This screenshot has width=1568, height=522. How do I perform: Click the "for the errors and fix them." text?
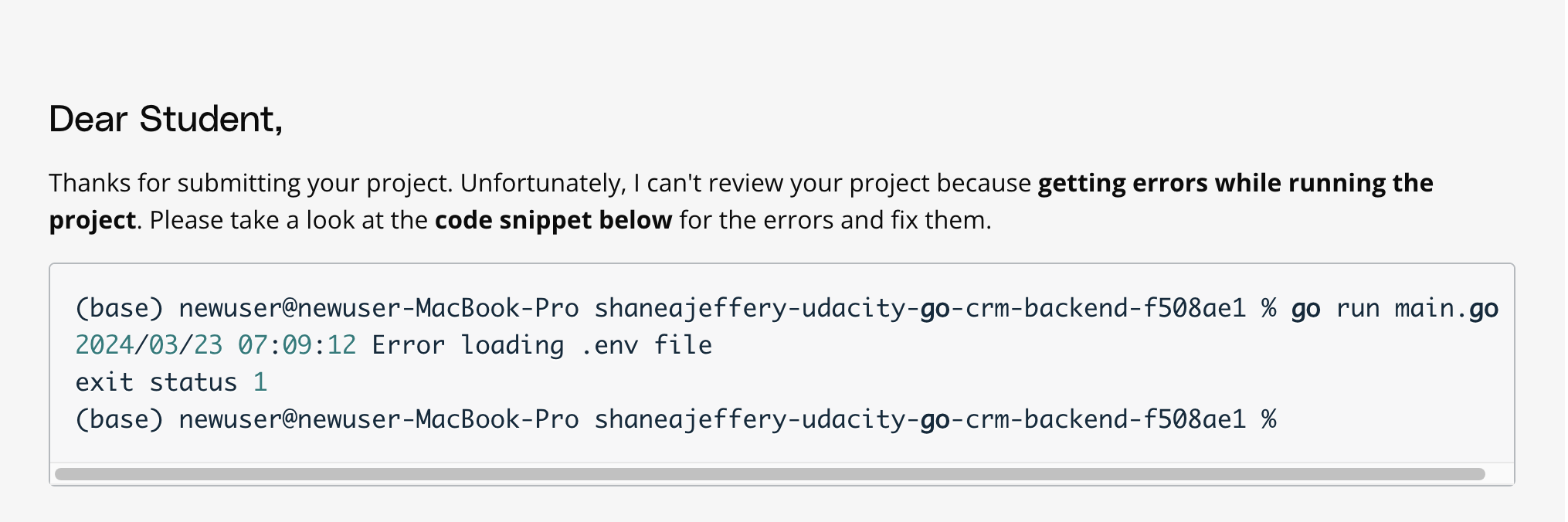pyautogui.click(x=835, y=220)
